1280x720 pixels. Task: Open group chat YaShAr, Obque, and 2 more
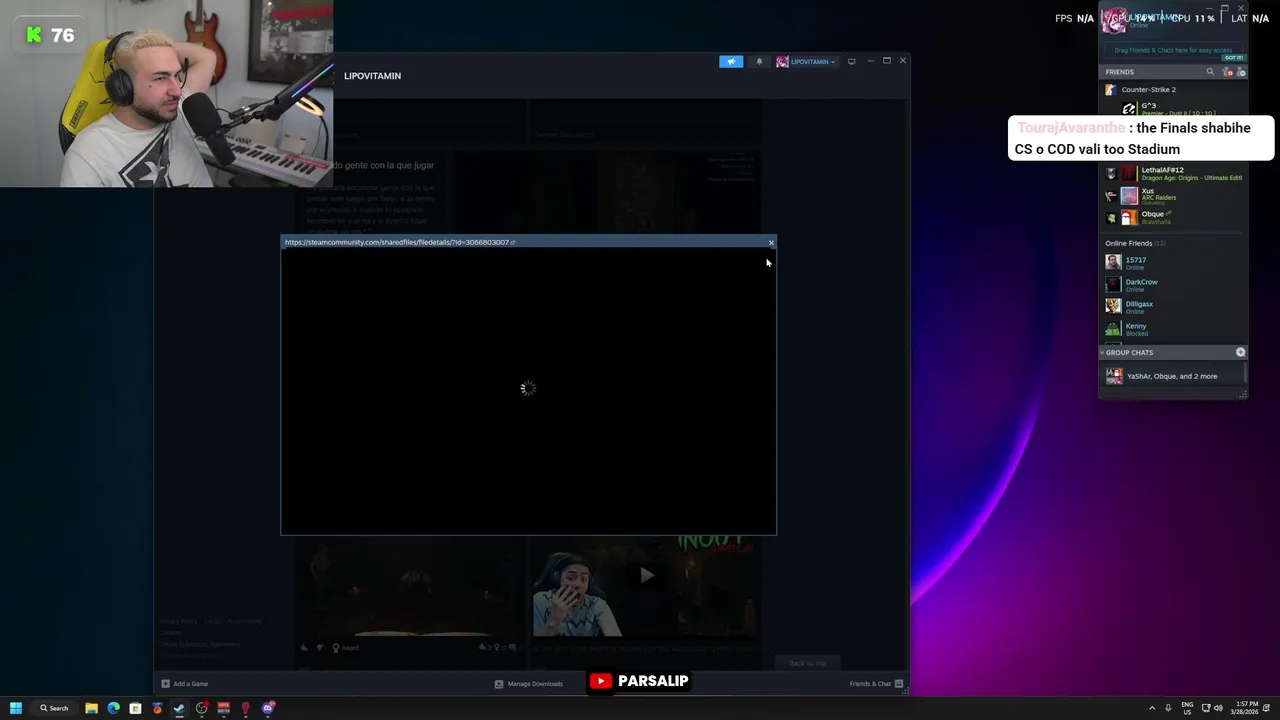click(x=1172, y=376)
